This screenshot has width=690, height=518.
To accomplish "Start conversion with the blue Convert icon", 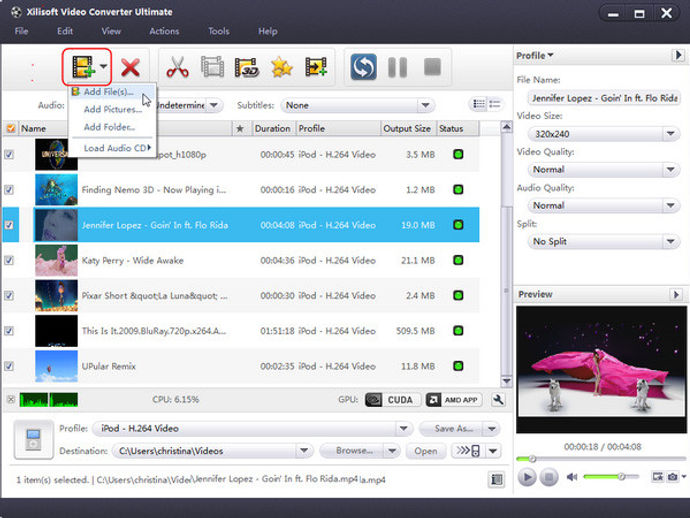I will (363, 67).
